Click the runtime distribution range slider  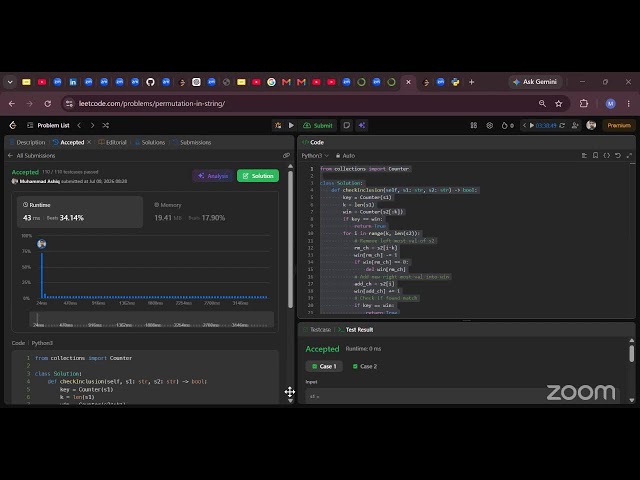(x=151, y=319)
